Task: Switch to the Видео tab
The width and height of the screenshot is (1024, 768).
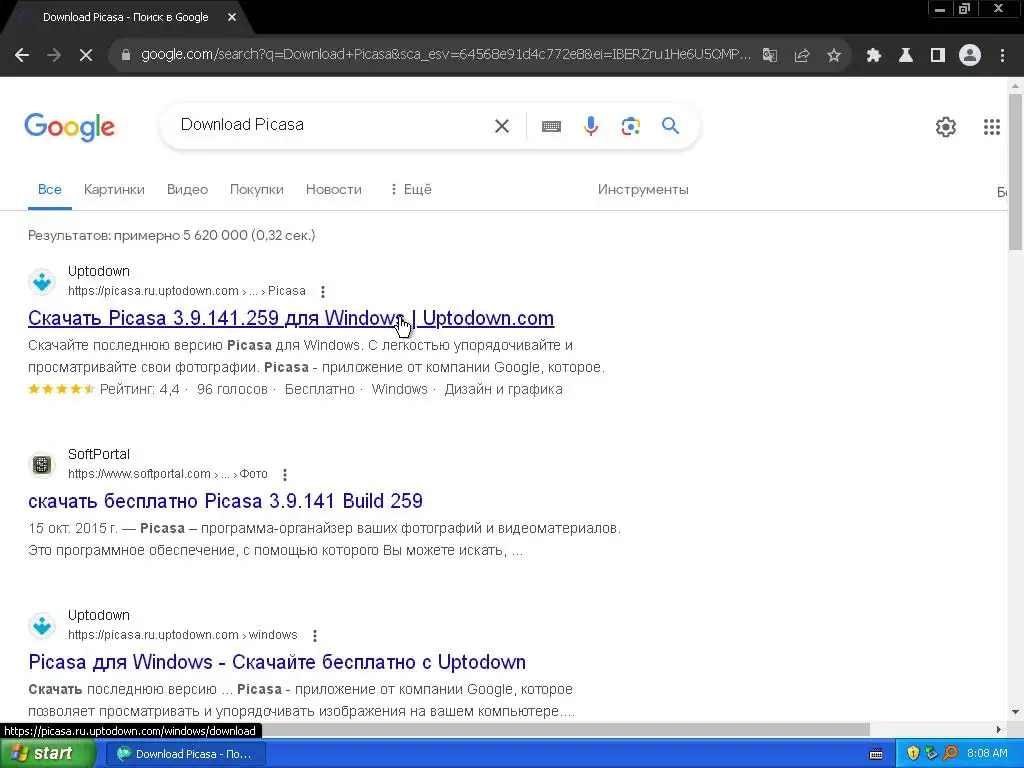Action: coord(187,189)
